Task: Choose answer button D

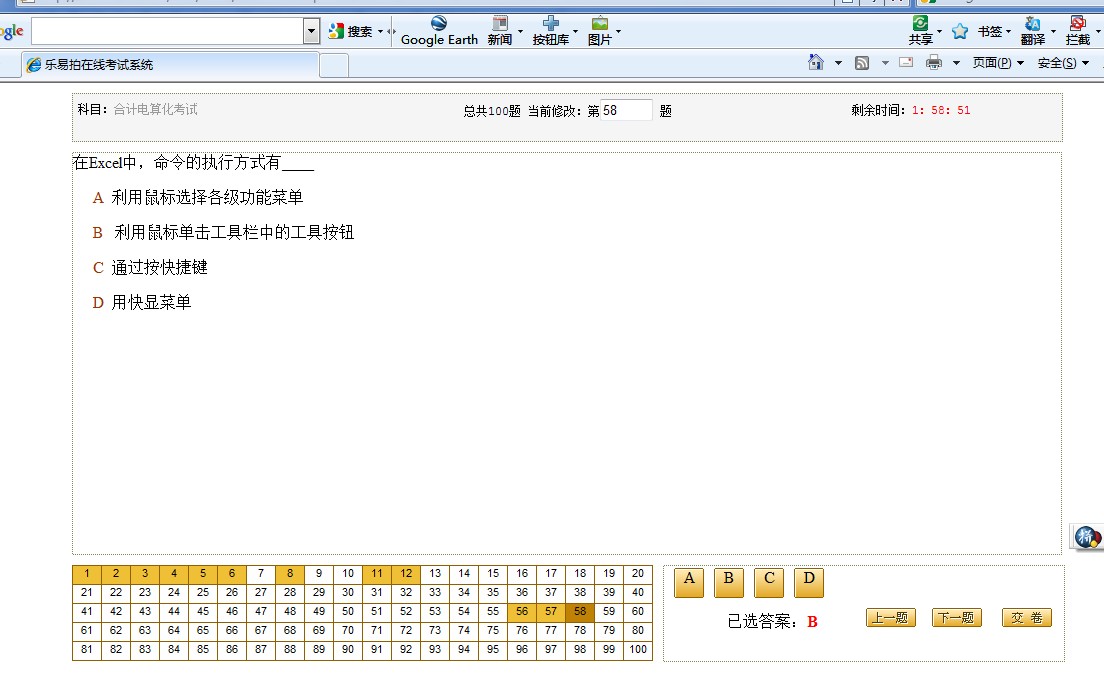Action: [x=809, y=582]
